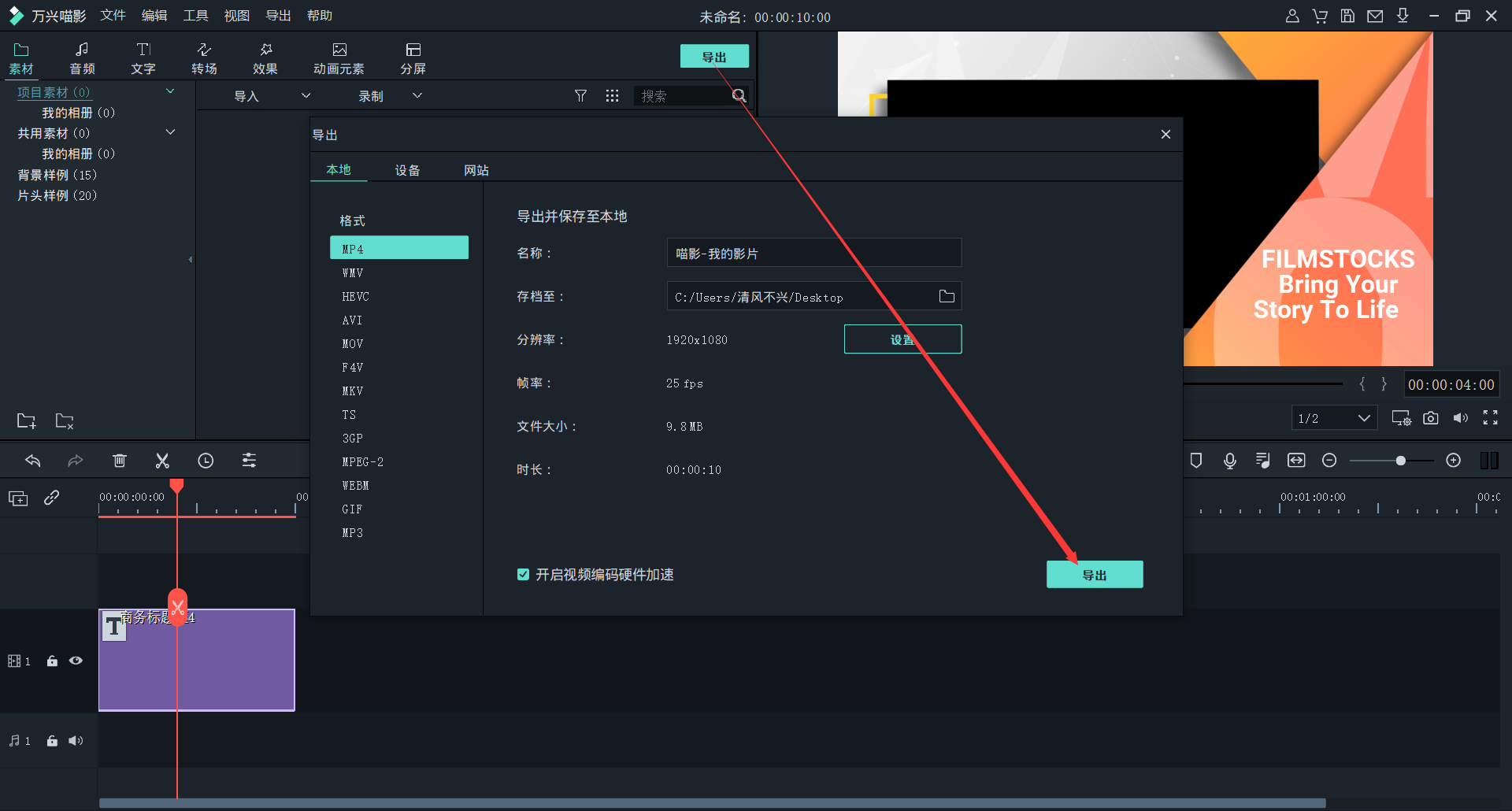Open the snapshot camera icon

(1431, 418)
